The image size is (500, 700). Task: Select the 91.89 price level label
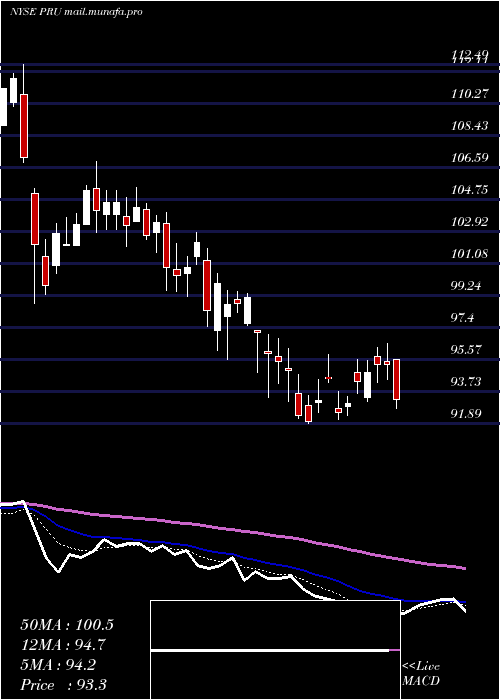pos(466,414)
